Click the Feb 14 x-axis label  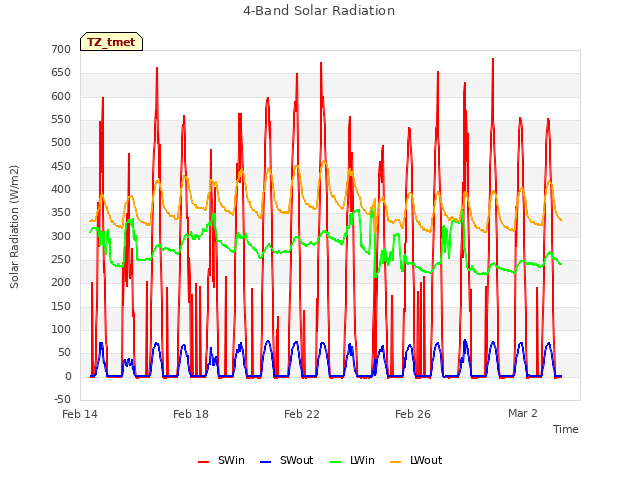tap(80, 414)
